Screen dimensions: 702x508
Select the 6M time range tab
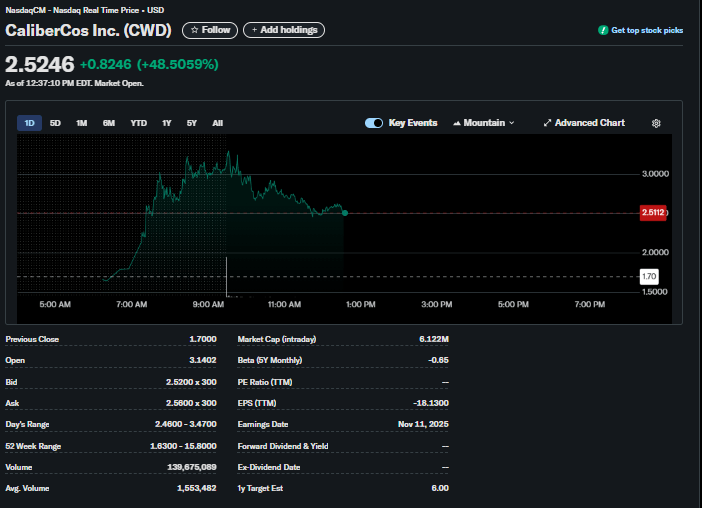(109, 123)
